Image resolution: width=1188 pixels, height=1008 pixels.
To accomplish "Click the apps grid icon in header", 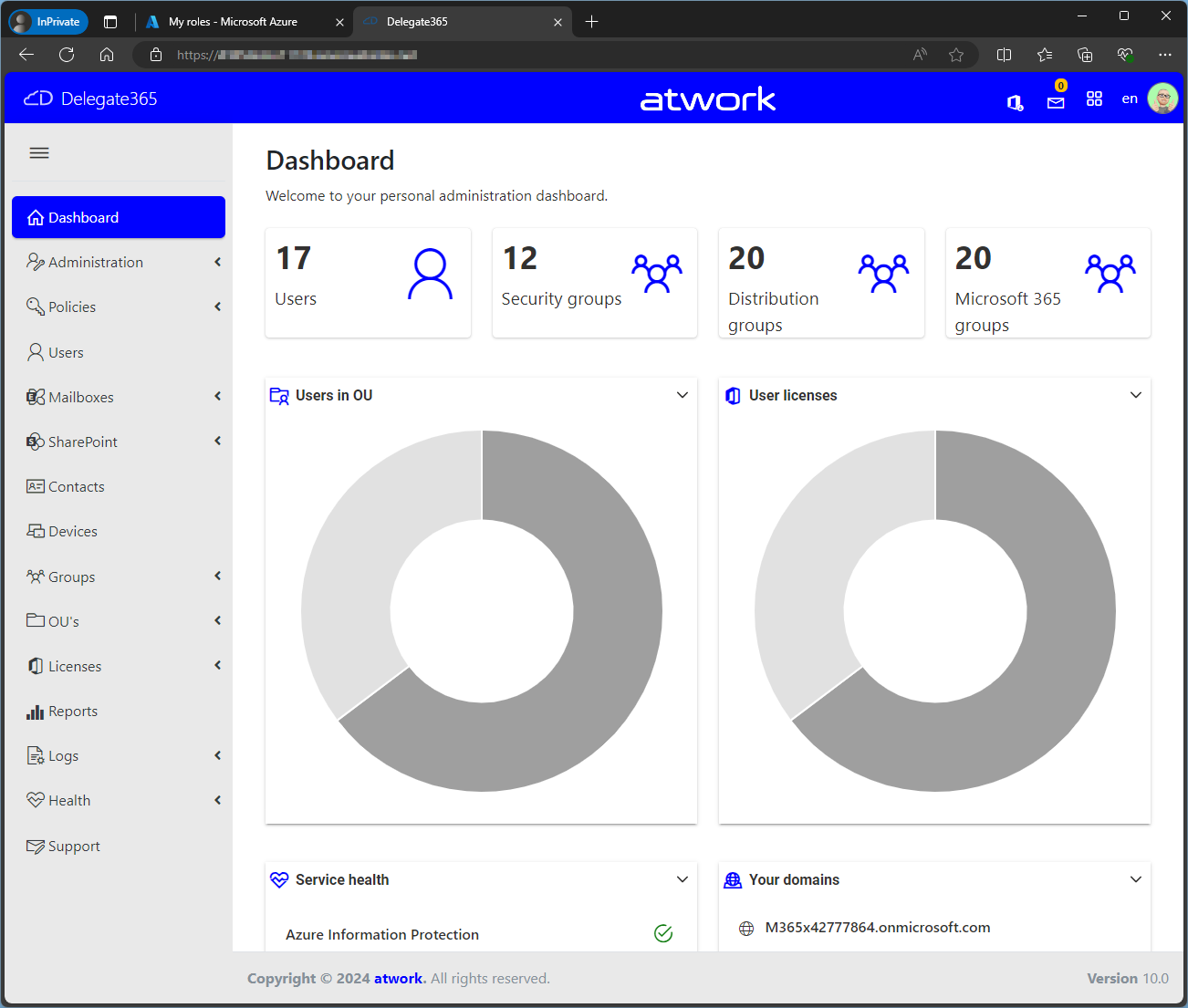I will pos(1094,99).
